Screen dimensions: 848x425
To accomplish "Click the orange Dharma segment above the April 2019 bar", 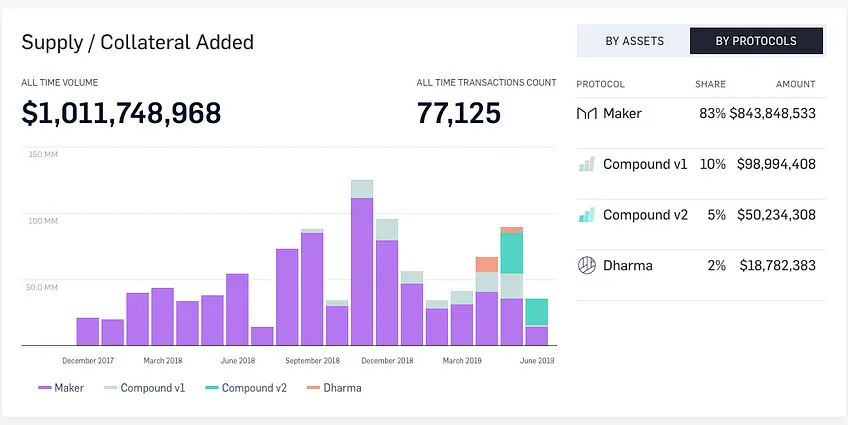I will click(x=487, y=264).
